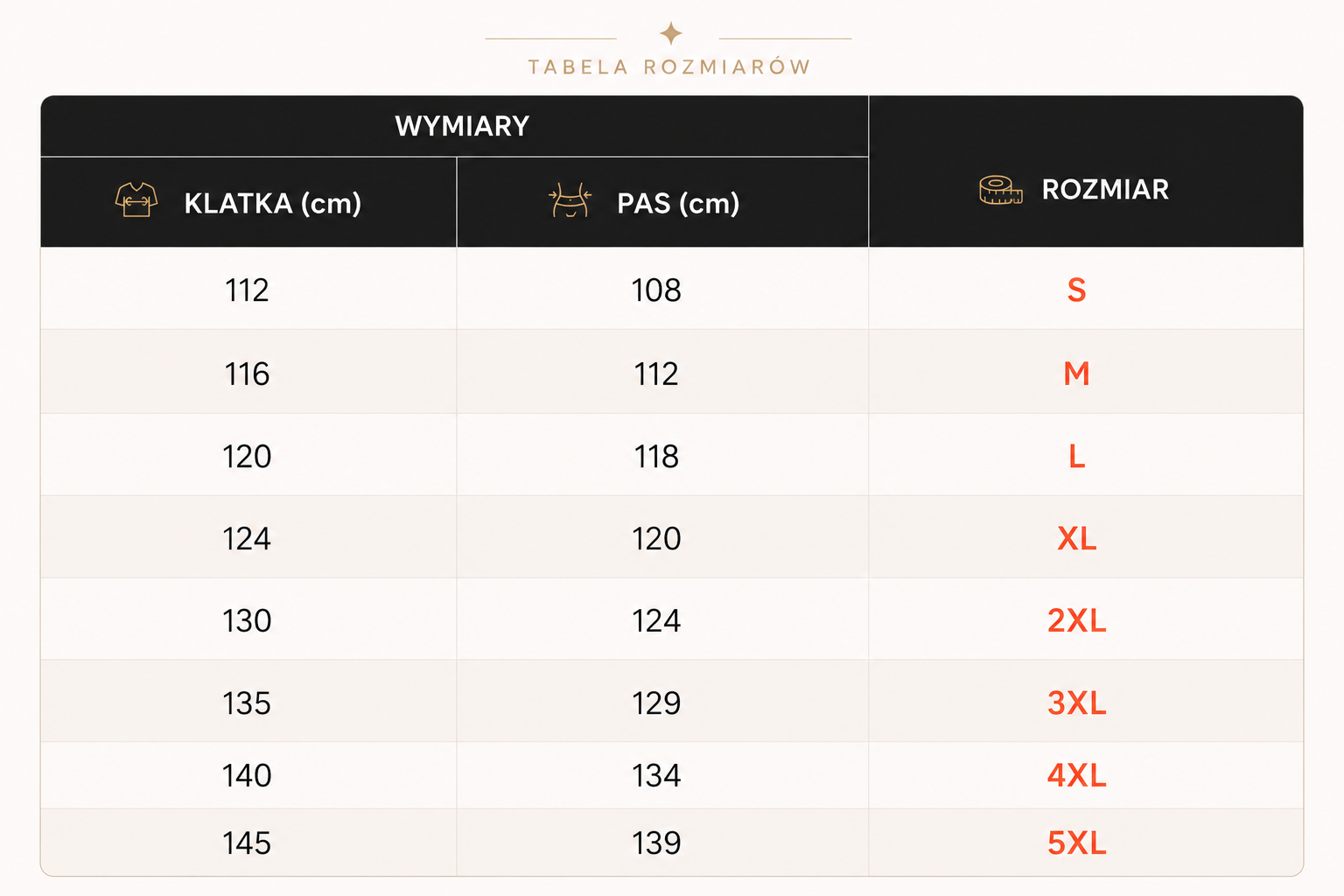
Task: Click the shirt chest measurement icon
Action: pos(136,199)
